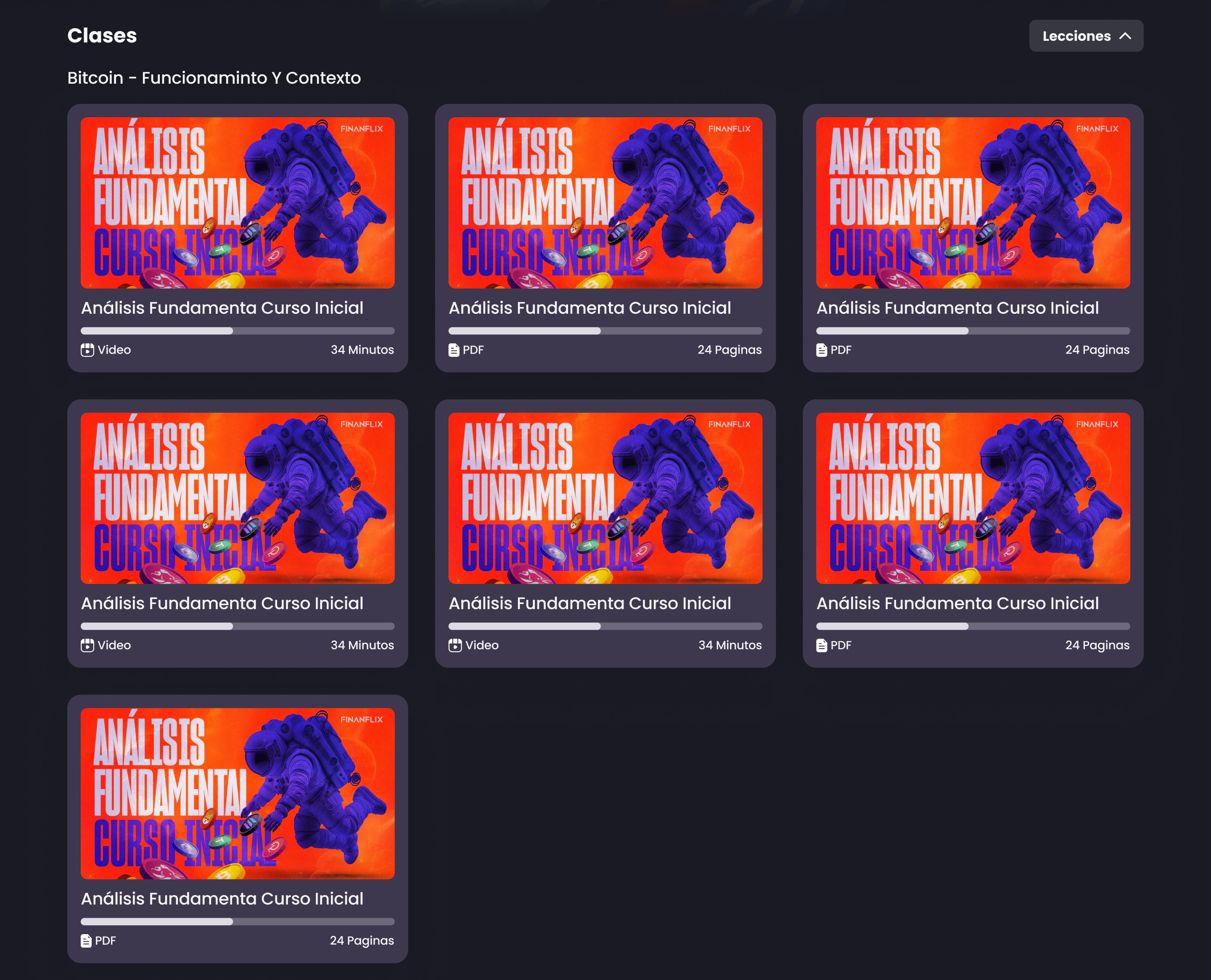Open the title link of the second-row left Video card
The image size is (1211, 980).
click(x=222, y=603)
